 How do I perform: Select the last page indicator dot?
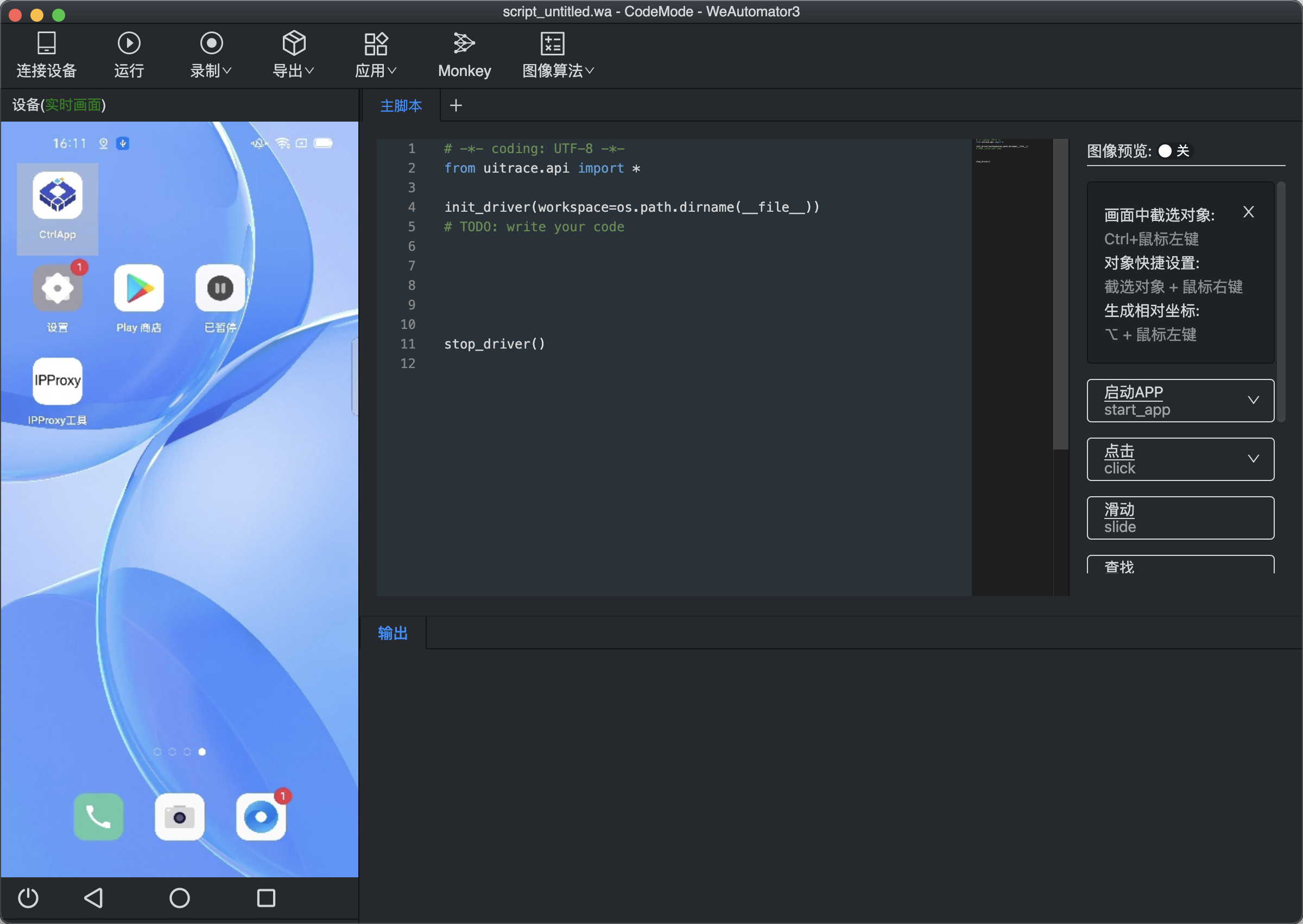(202, 751)
